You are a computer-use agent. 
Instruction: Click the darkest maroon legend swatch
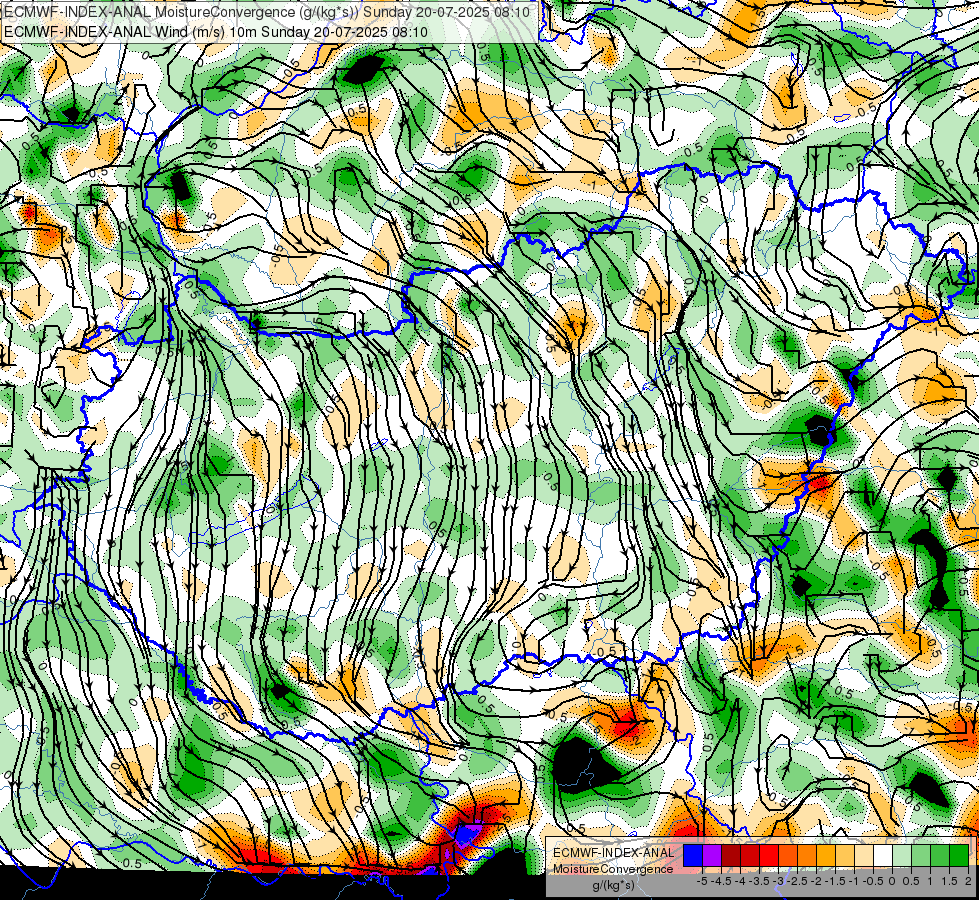click(731, 856)
